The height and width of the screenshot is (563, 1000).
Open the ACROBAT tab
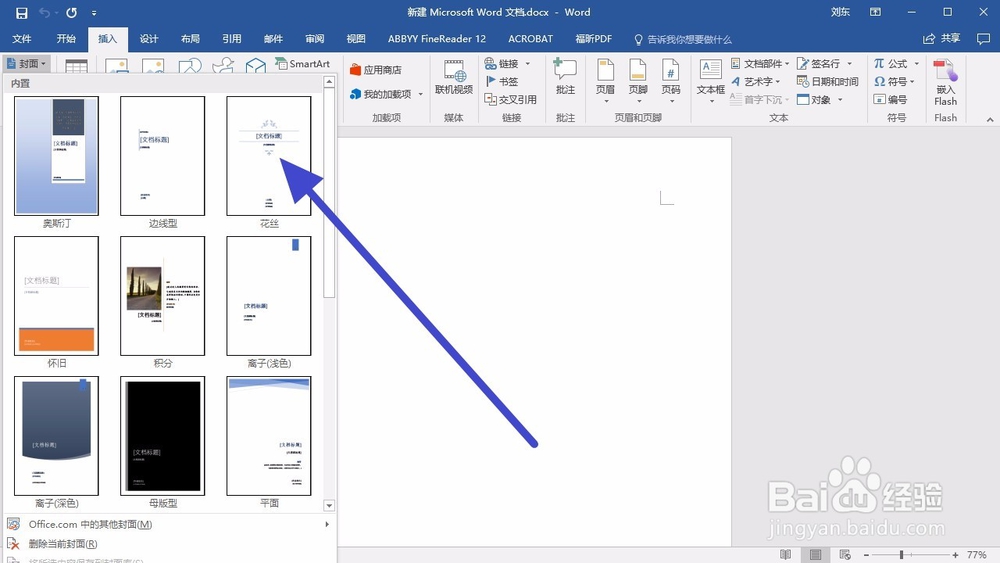(x=531, y=39)
